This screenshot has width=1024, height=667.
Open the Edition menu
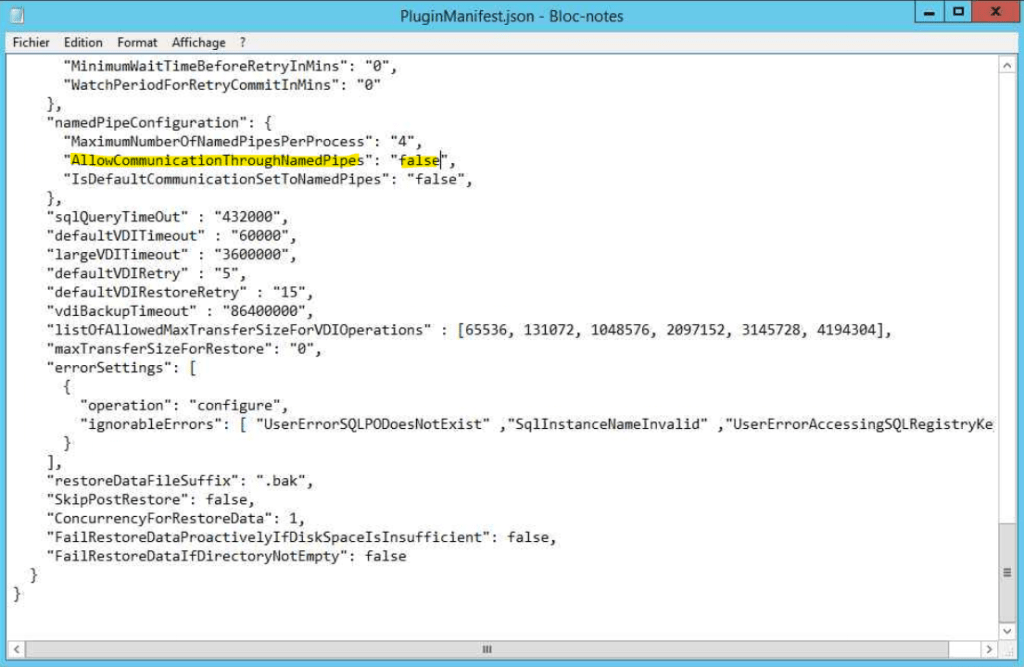pos(83,43)
